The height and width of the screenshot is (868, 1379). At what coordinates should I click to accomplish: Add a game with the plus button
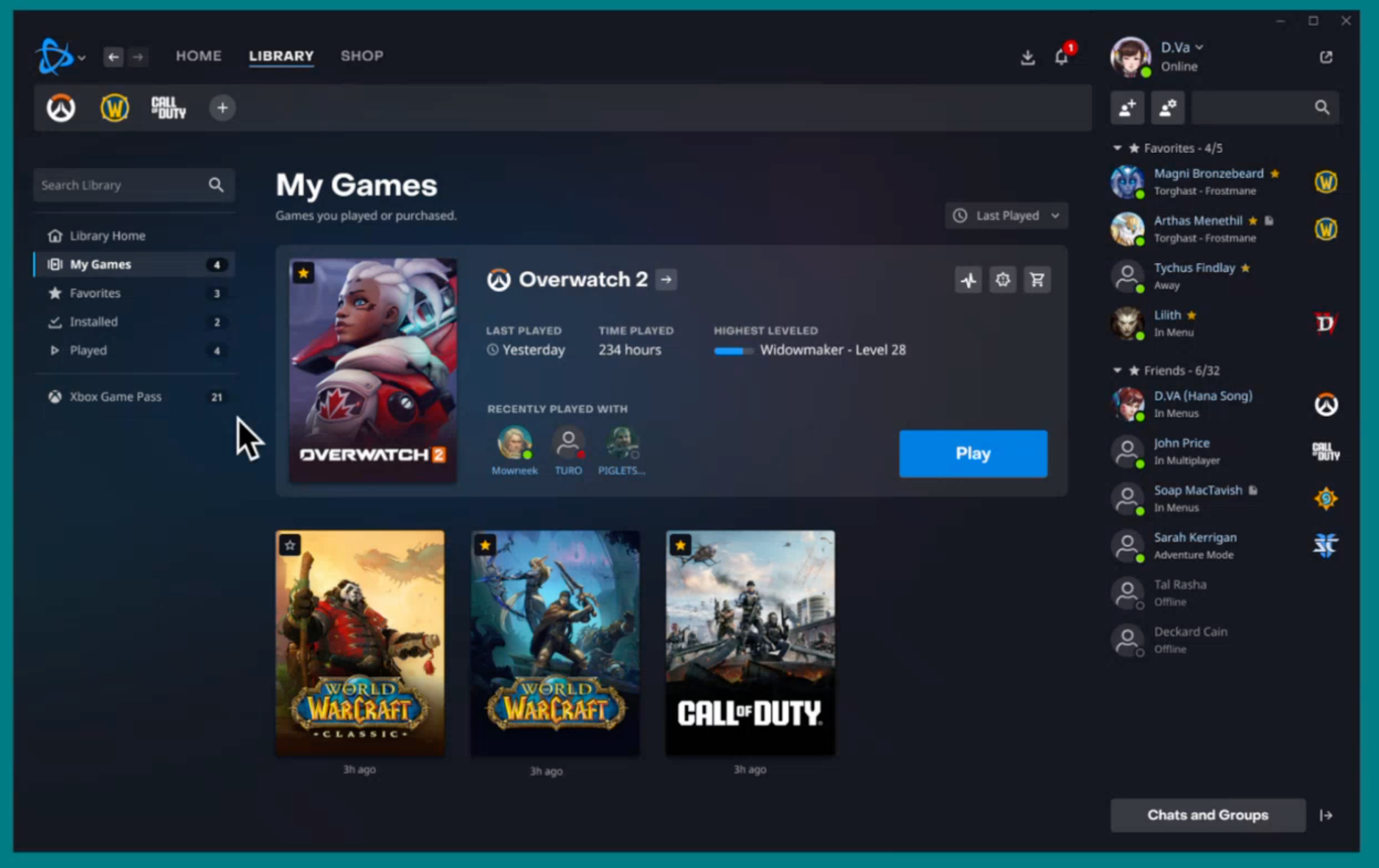(222, 108)
